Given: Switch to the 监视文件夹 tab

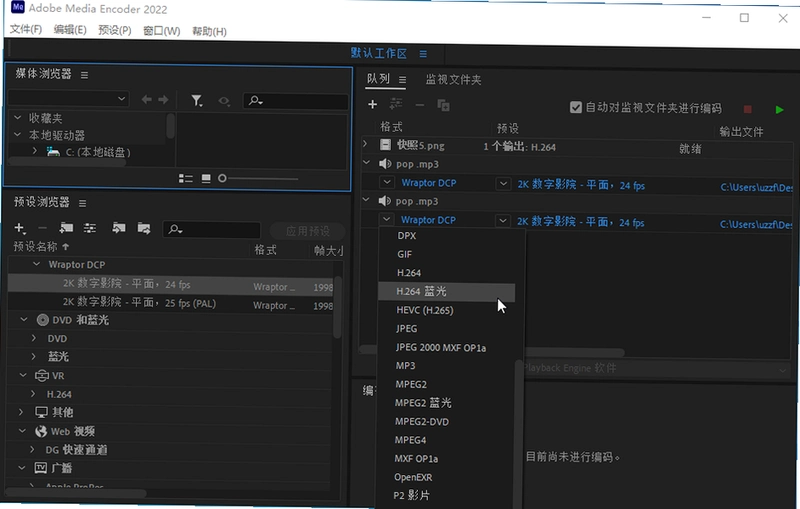Looking at the screenshot, I should tap(453, 80).
